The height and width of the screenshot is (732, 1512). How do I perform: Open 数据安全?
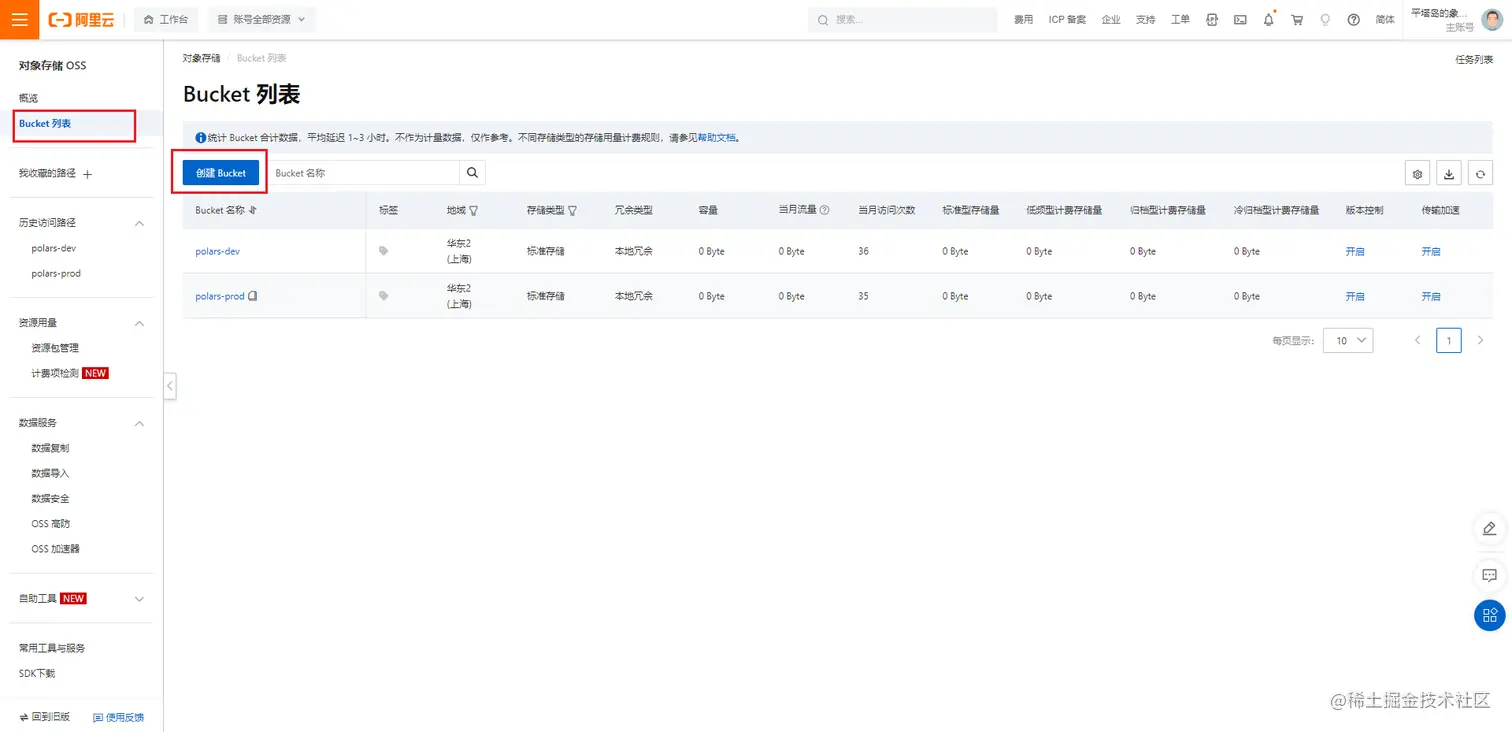[50, 498]
